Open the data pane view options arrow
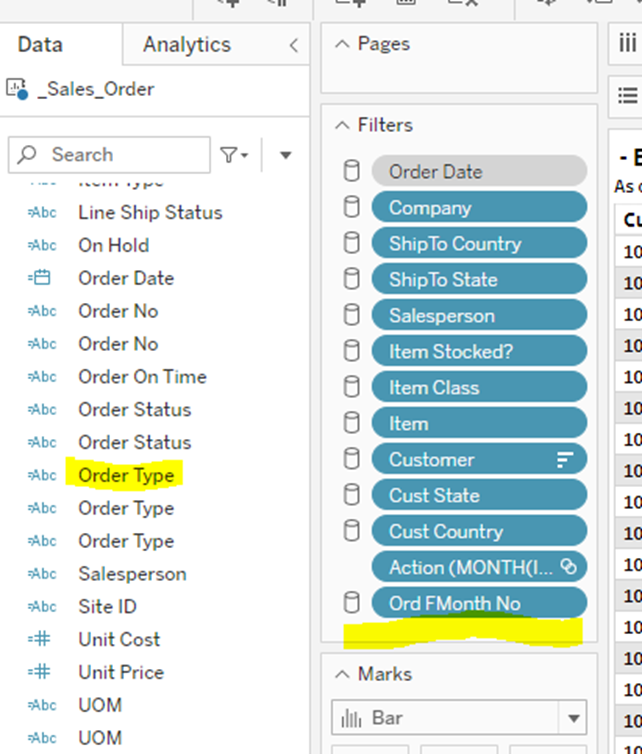The image size is (642, 754). pos(285,155)
